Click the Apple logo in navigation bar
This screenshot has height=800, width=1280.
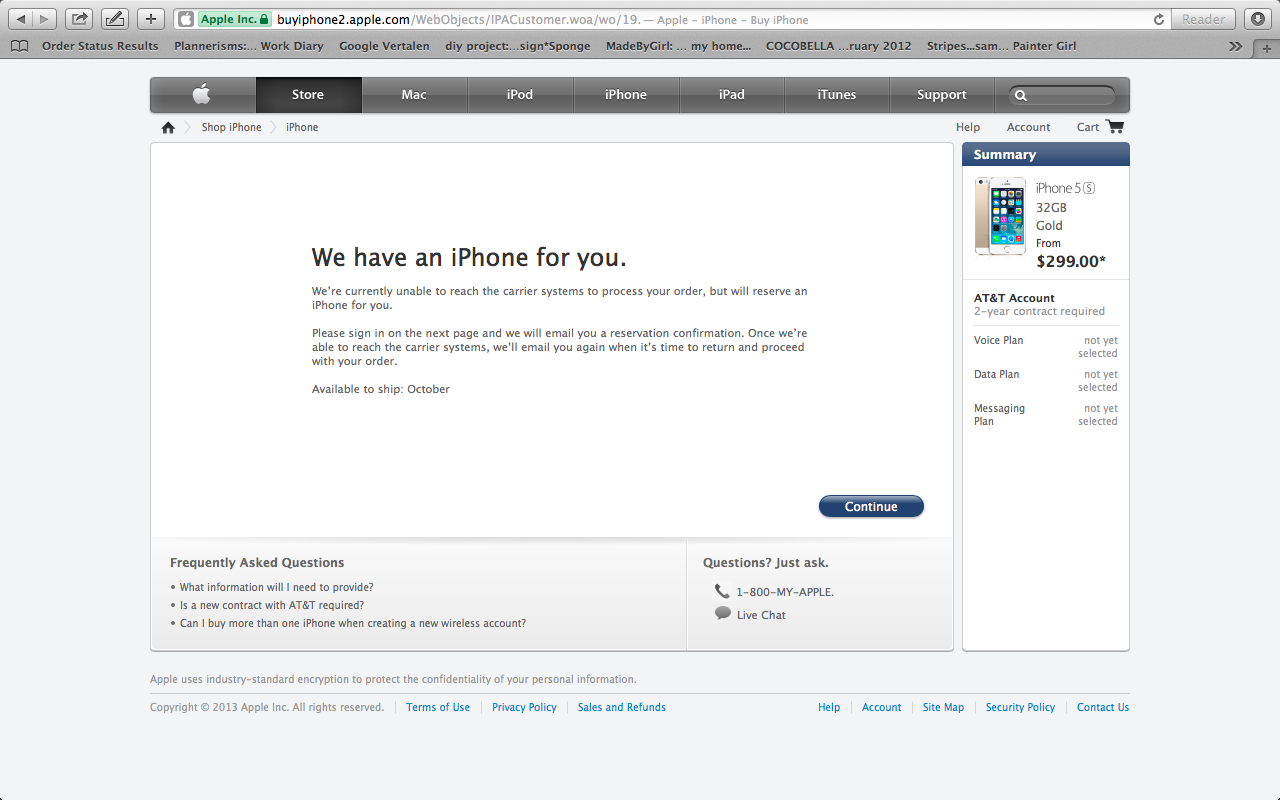tap(202, 94)
